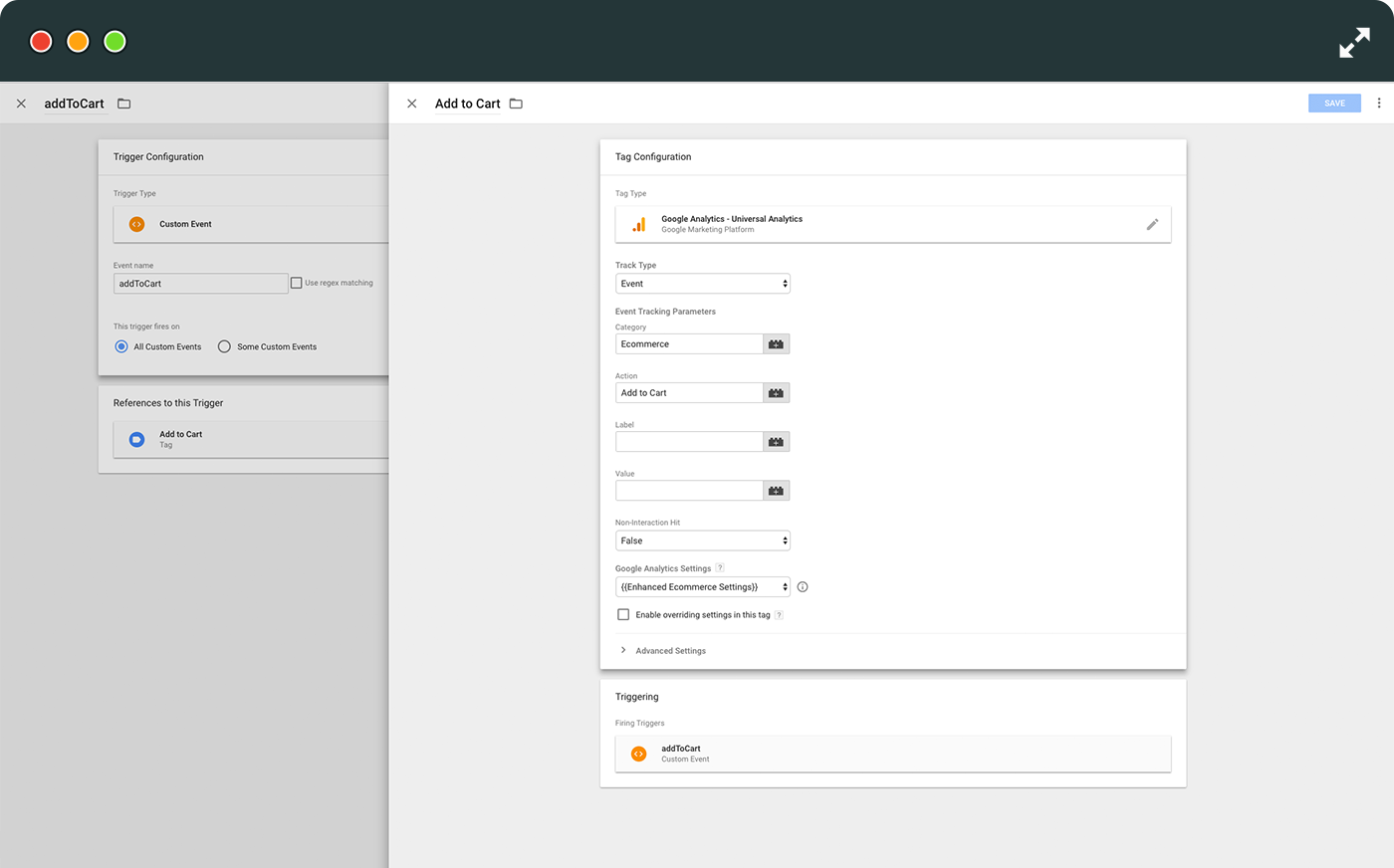The width and height of the screenshot is (1394, 868).
Task: Open Google Analytics Settings variable dropdown
Action: pyautogui.click(x=702, y=587)
